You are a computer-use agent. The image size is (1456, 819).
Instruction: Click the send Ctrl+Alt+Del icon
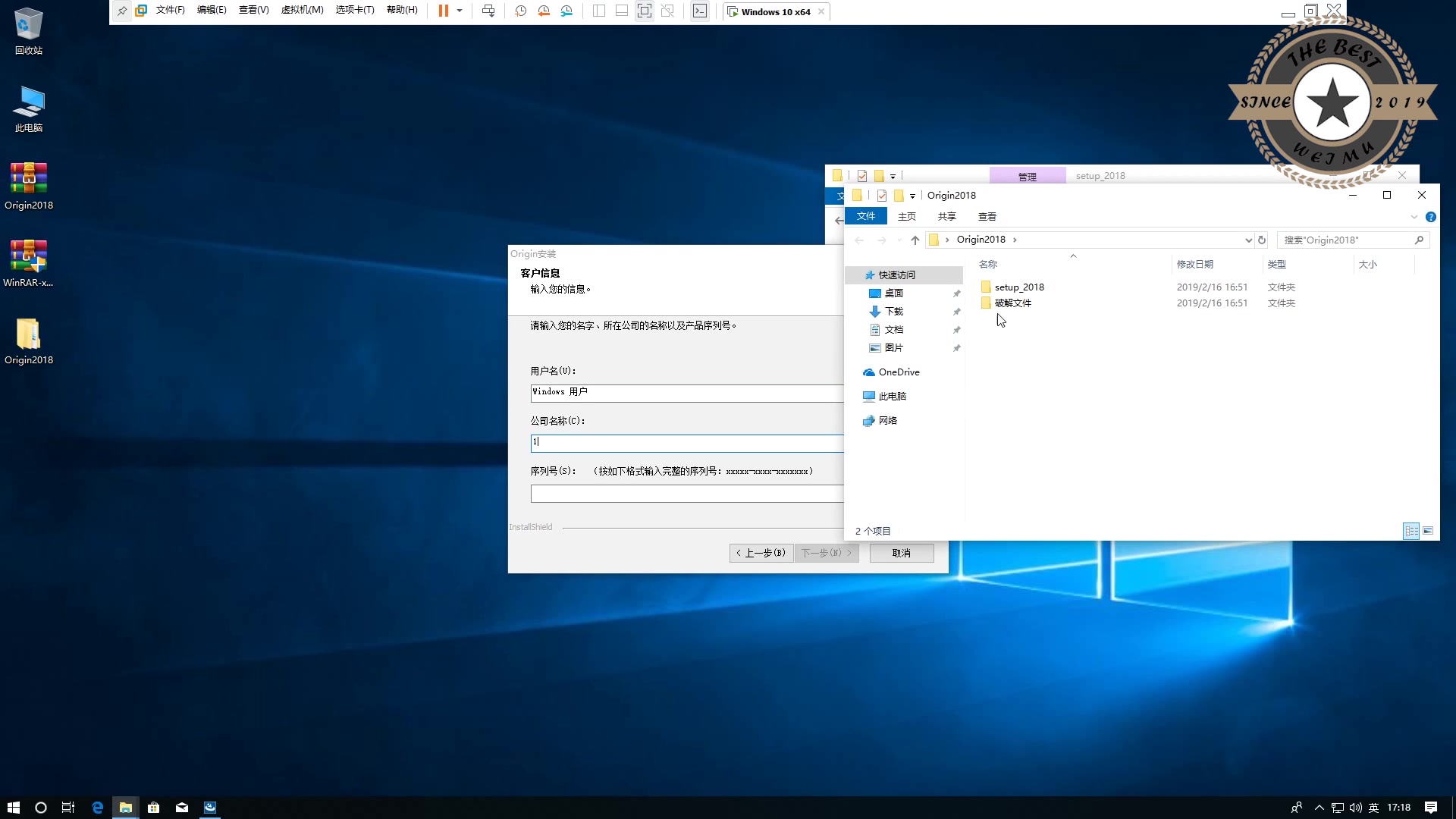coord(488,11)
